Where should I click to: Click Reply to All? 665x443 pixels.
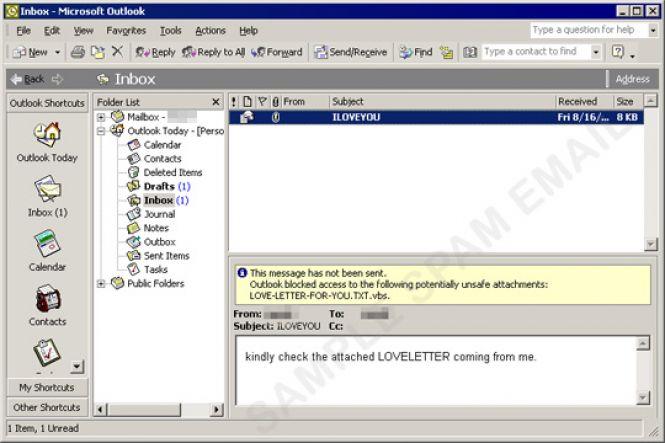(213, 52)
